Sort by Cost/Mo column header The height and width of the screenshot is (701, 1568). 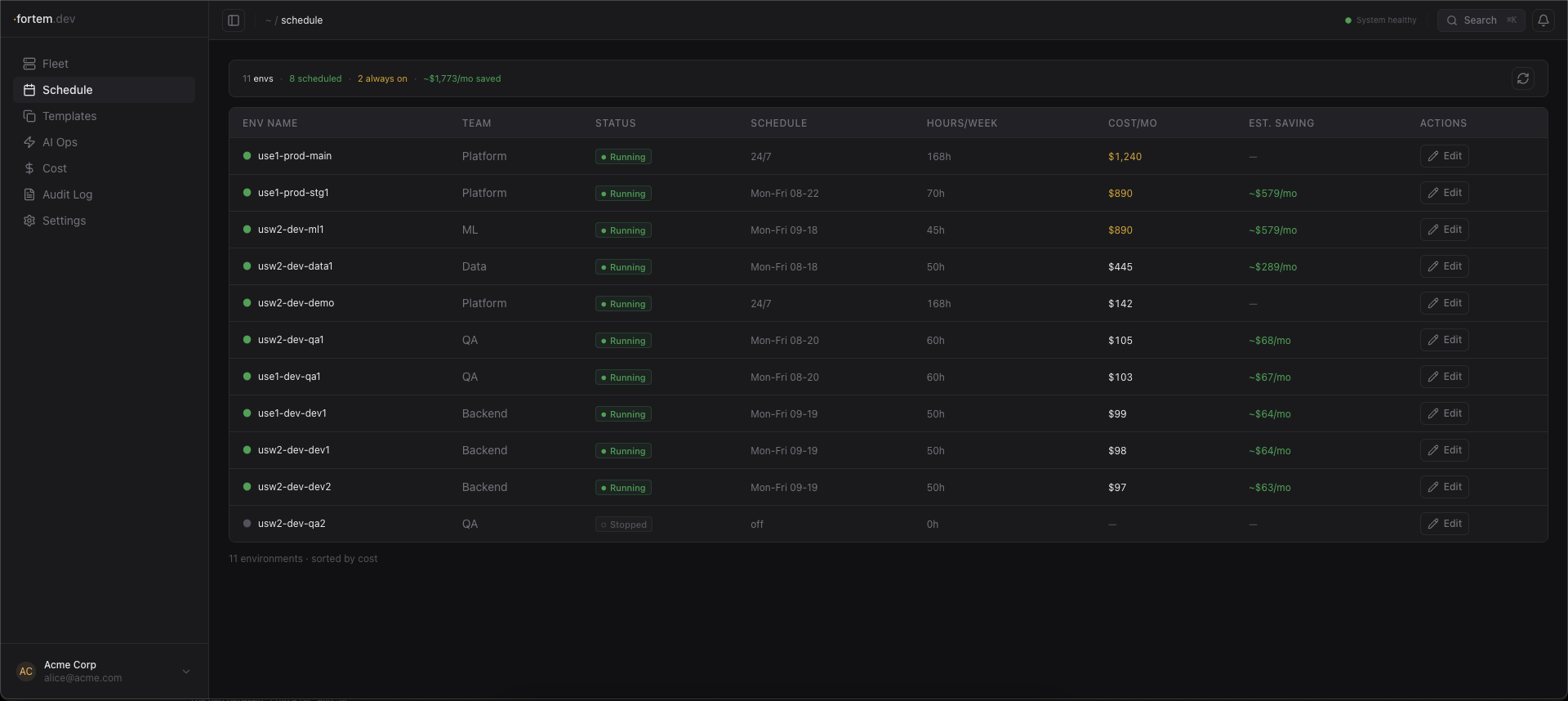tap(1132, 123)
